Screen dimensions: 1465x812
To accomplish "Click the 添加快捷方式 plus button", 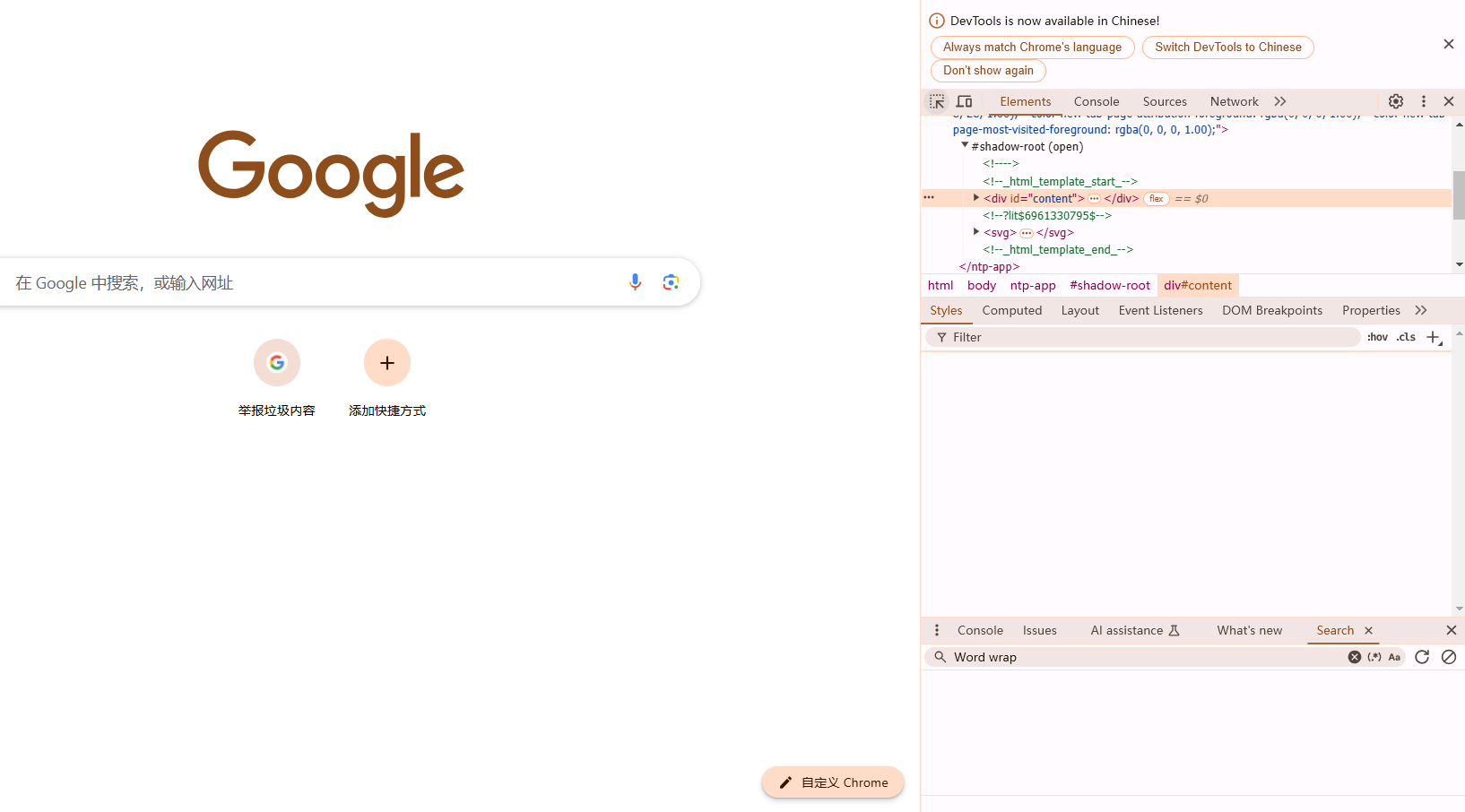I will [387, 362].
